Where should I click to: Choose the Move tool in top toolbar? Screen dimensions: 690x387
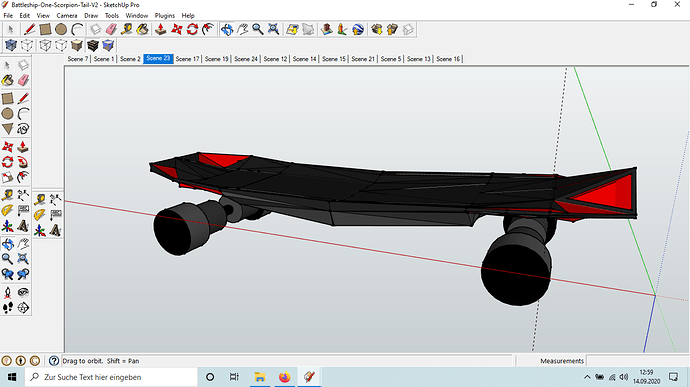pyautogui.click(x=176, y=29)
